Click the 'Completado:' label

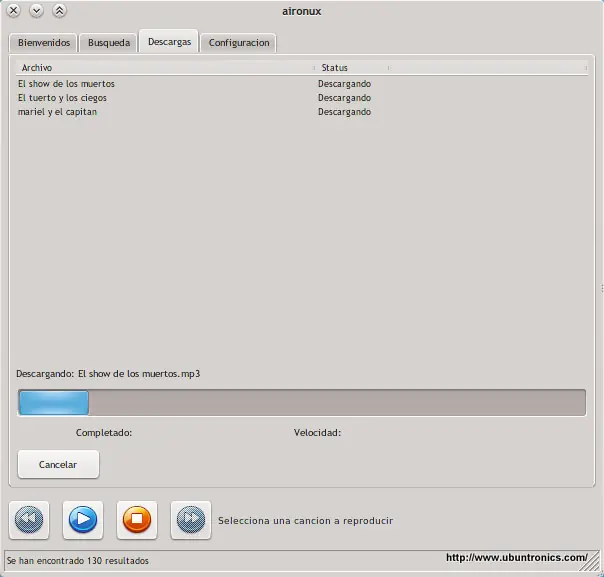coord(104,433)
